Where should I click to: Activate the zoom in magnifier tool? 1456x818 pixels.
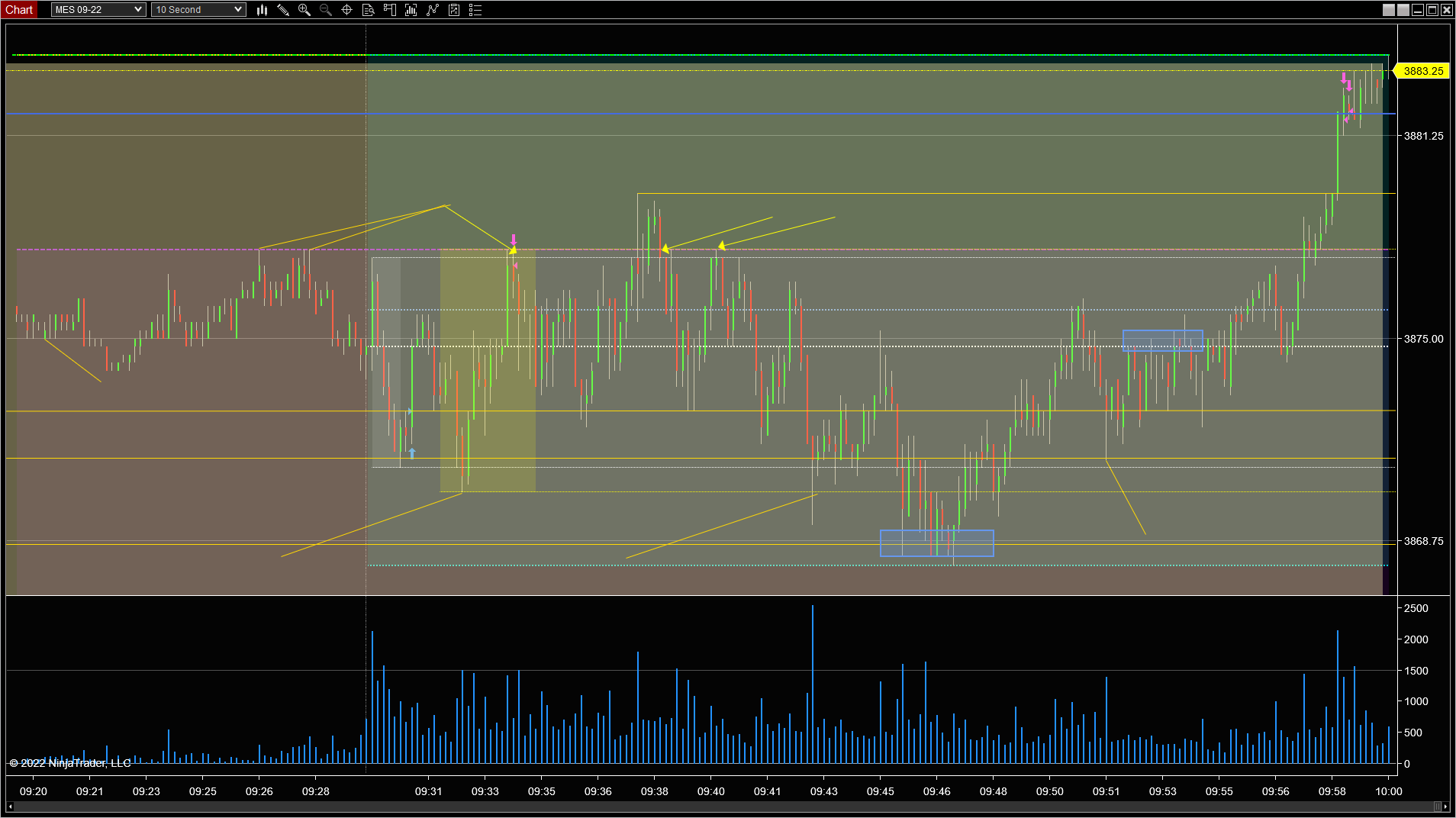point(304,10)
